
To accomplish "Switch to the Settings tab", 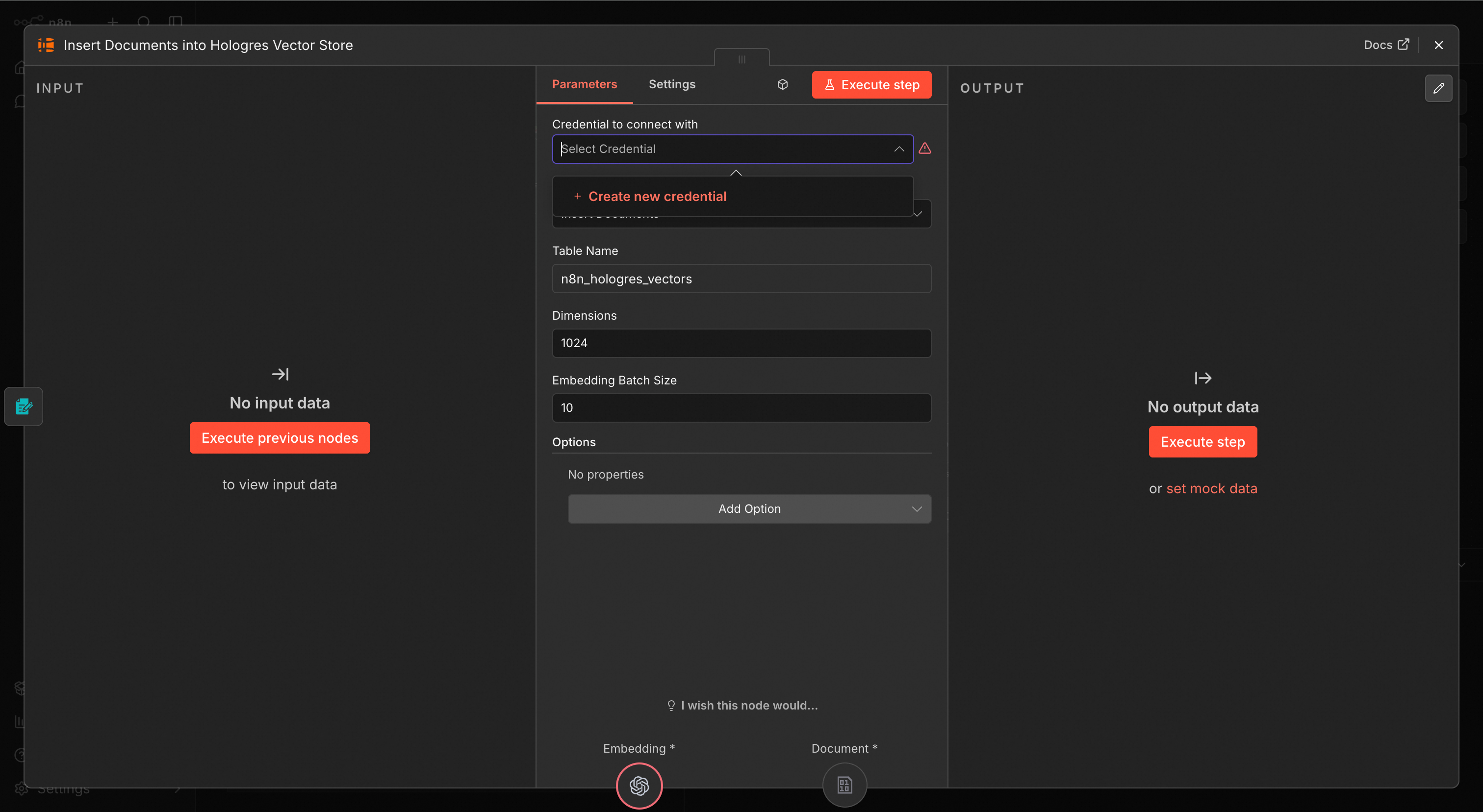I will tap(672, 84).
